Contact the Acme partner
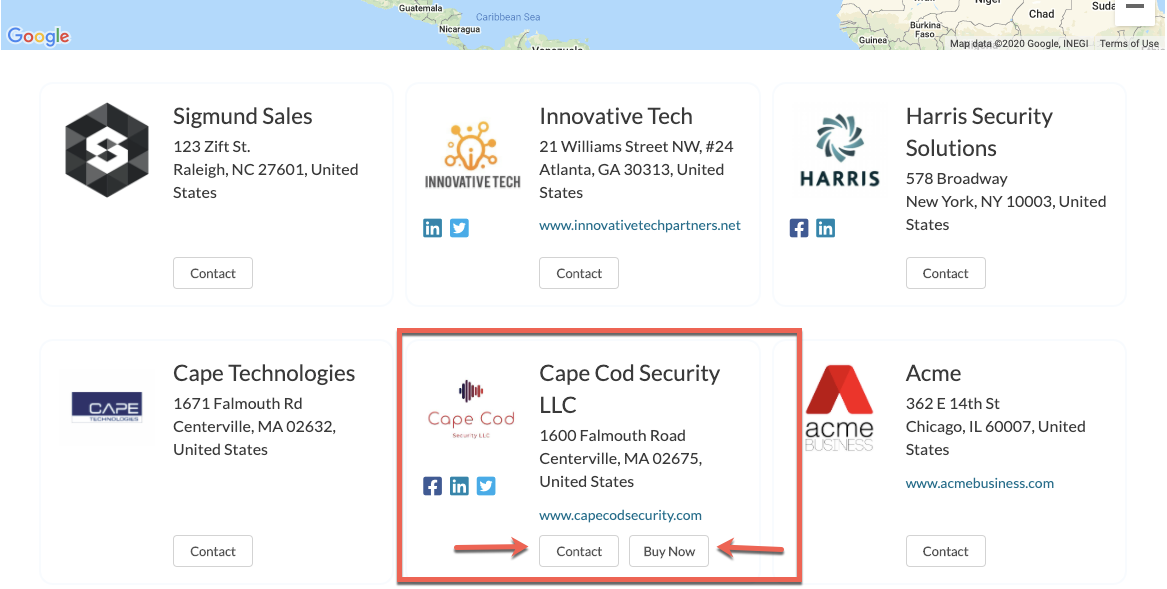Viewport: 1167px width, 589px height. coord(945,551)
